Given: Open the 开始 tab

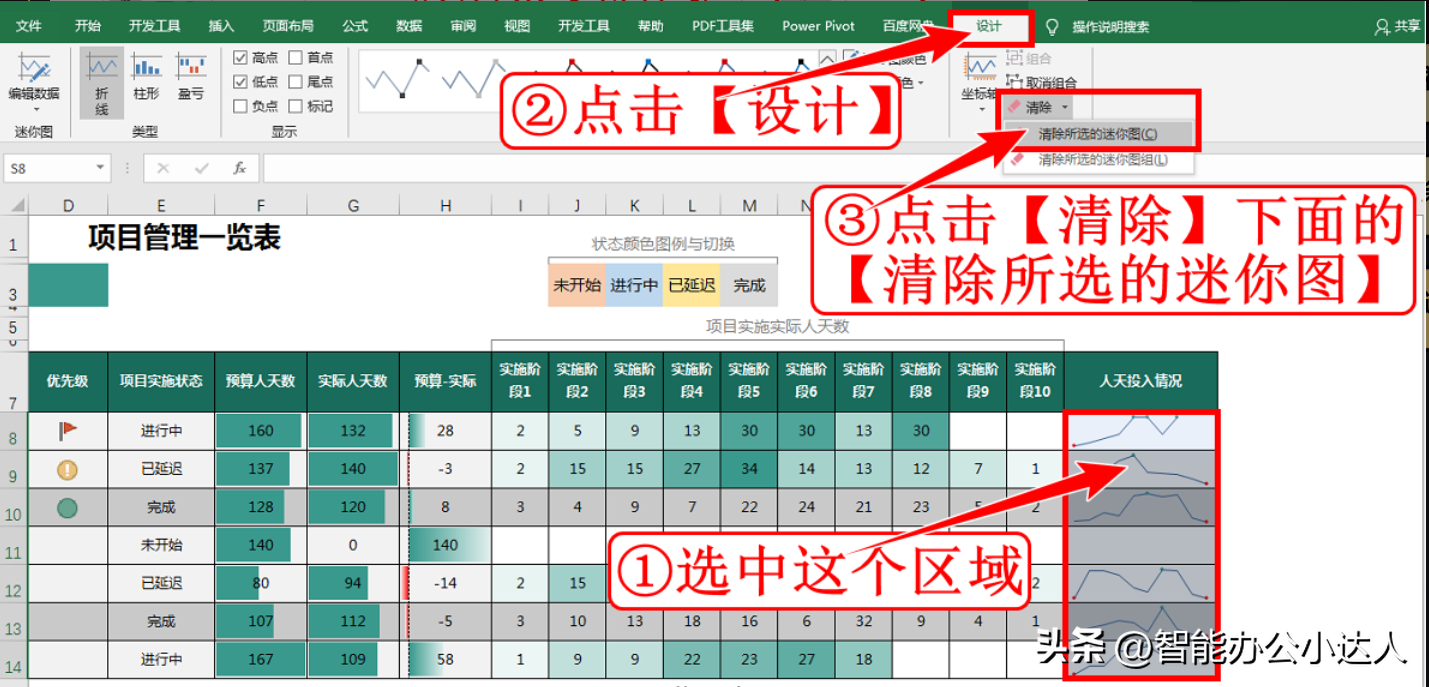Looking at the screenshot, I should pos(88,26).
